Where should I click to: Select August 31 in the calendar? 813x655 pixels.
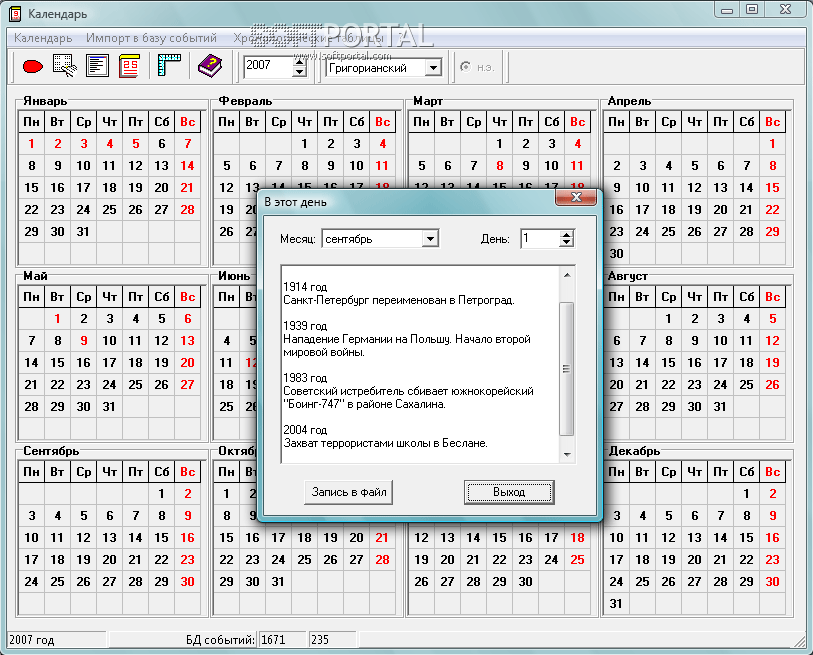[720, 407]
